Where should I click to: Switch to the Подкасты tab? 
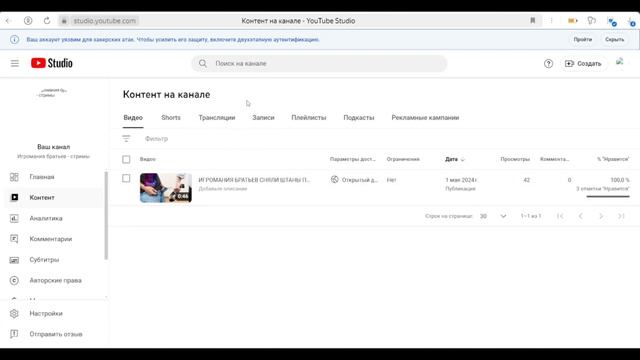359,118
